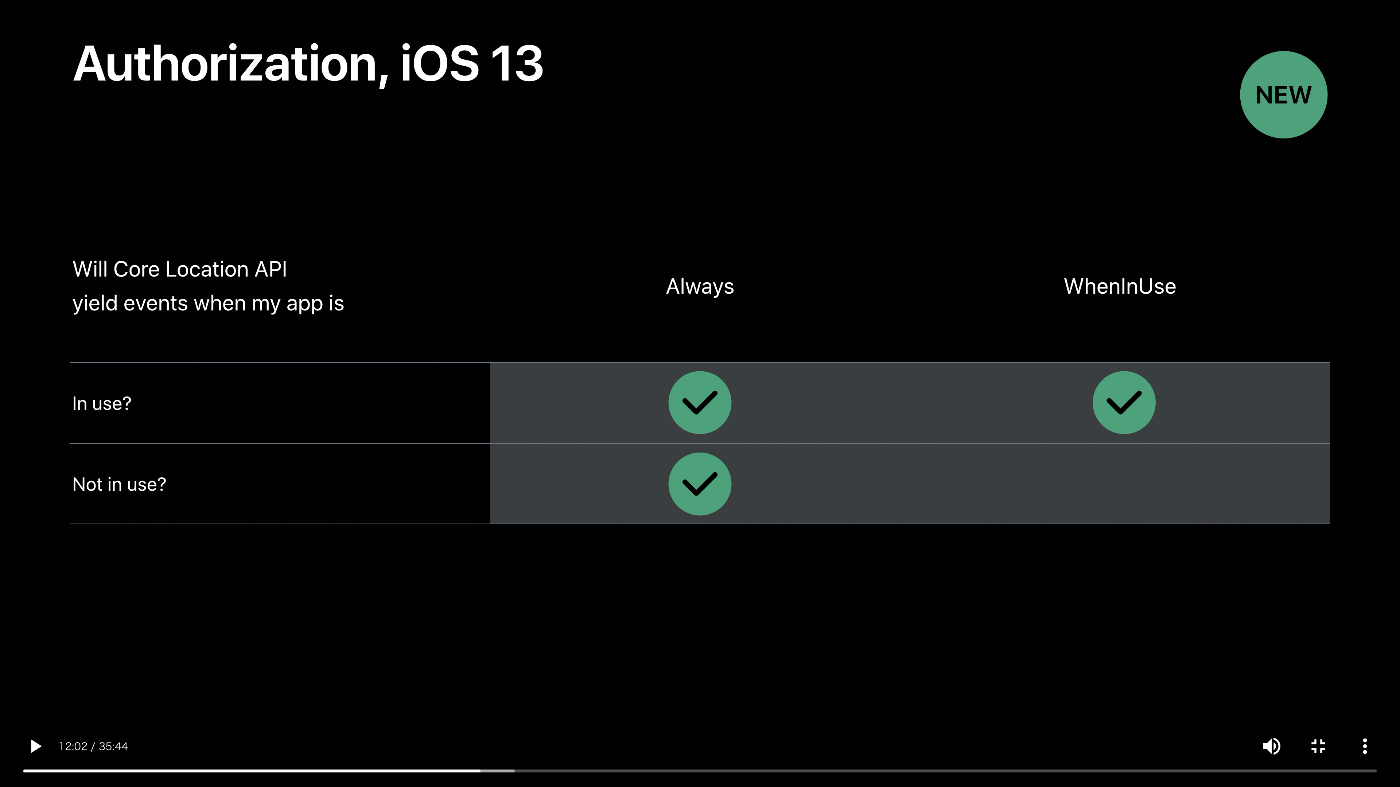Click the Always column header

(700, 287)
